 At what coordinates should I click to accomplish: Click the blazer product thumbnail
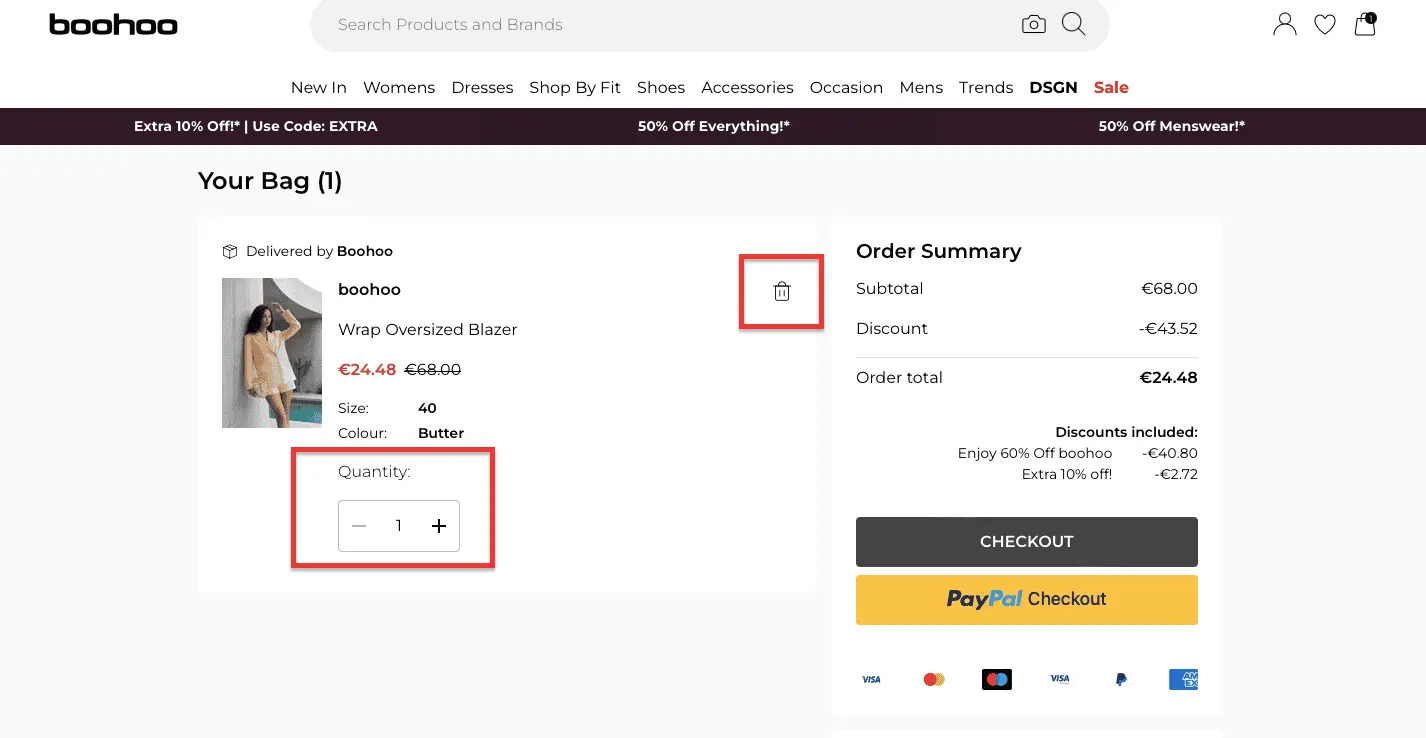click(x=271, y=352)
